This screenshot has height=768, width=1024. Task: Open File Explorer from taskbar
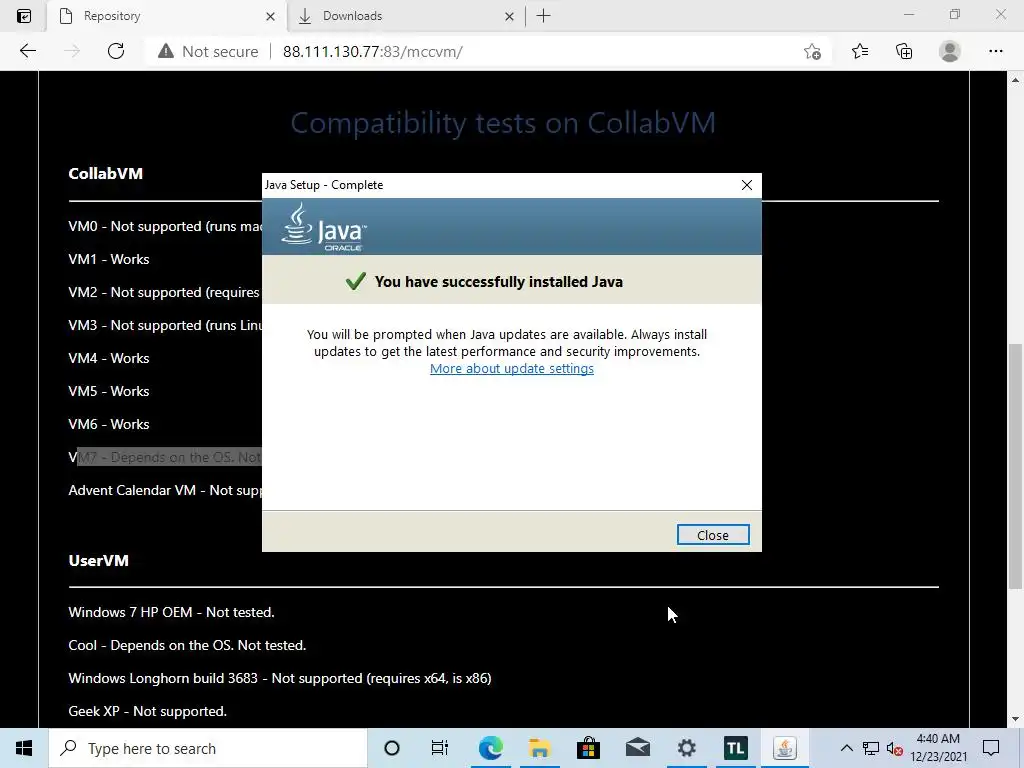[x=539, y=748]
